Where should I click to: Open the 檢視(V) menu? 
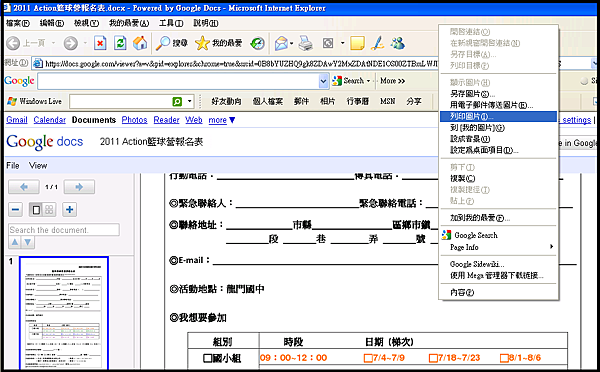point(86,23)
